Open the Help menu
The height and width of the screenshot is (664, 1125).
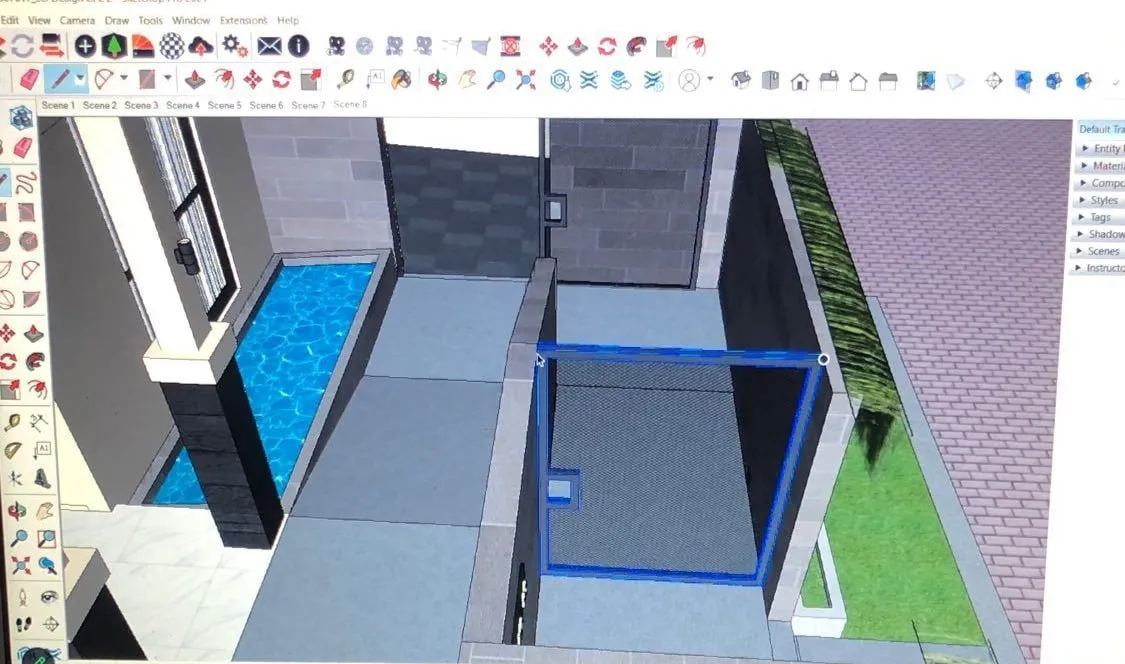pos(288,20)
